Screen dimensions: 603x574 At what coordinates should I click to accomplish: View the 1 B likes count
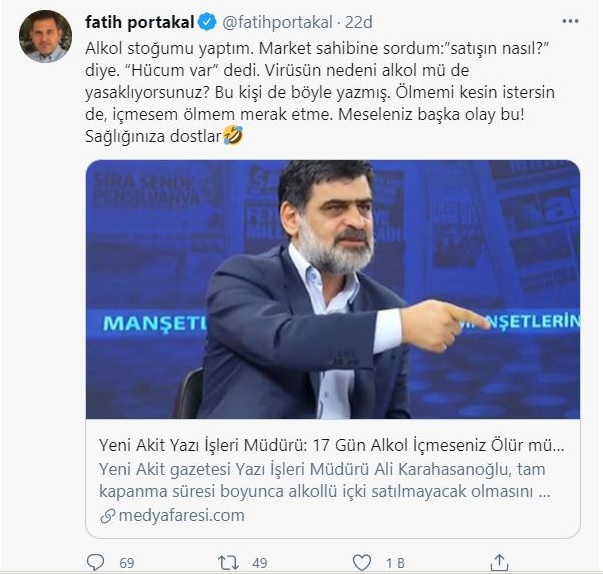(x=395, y=563)
